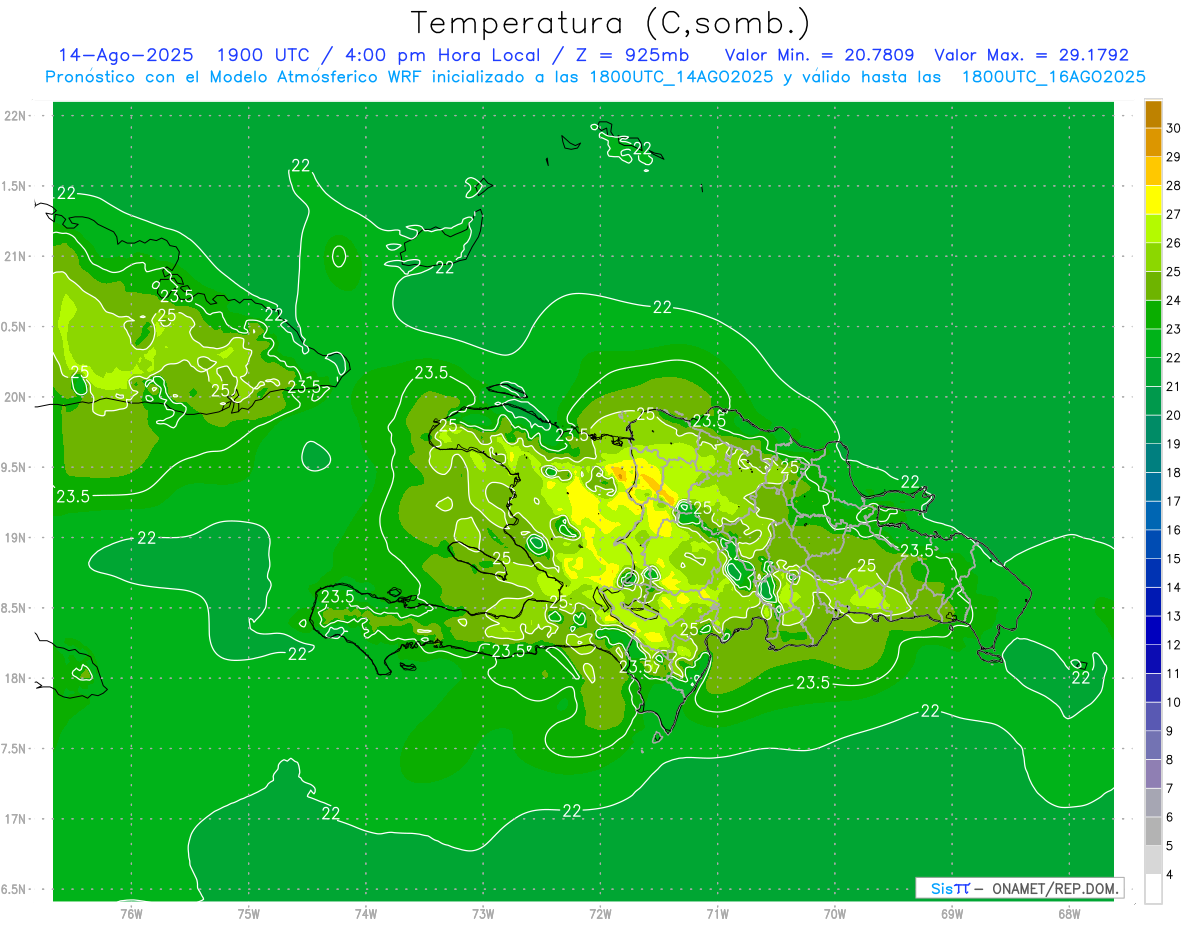Click the '22N' latitude axis label
1200x927 pixels.
[16, 116]
